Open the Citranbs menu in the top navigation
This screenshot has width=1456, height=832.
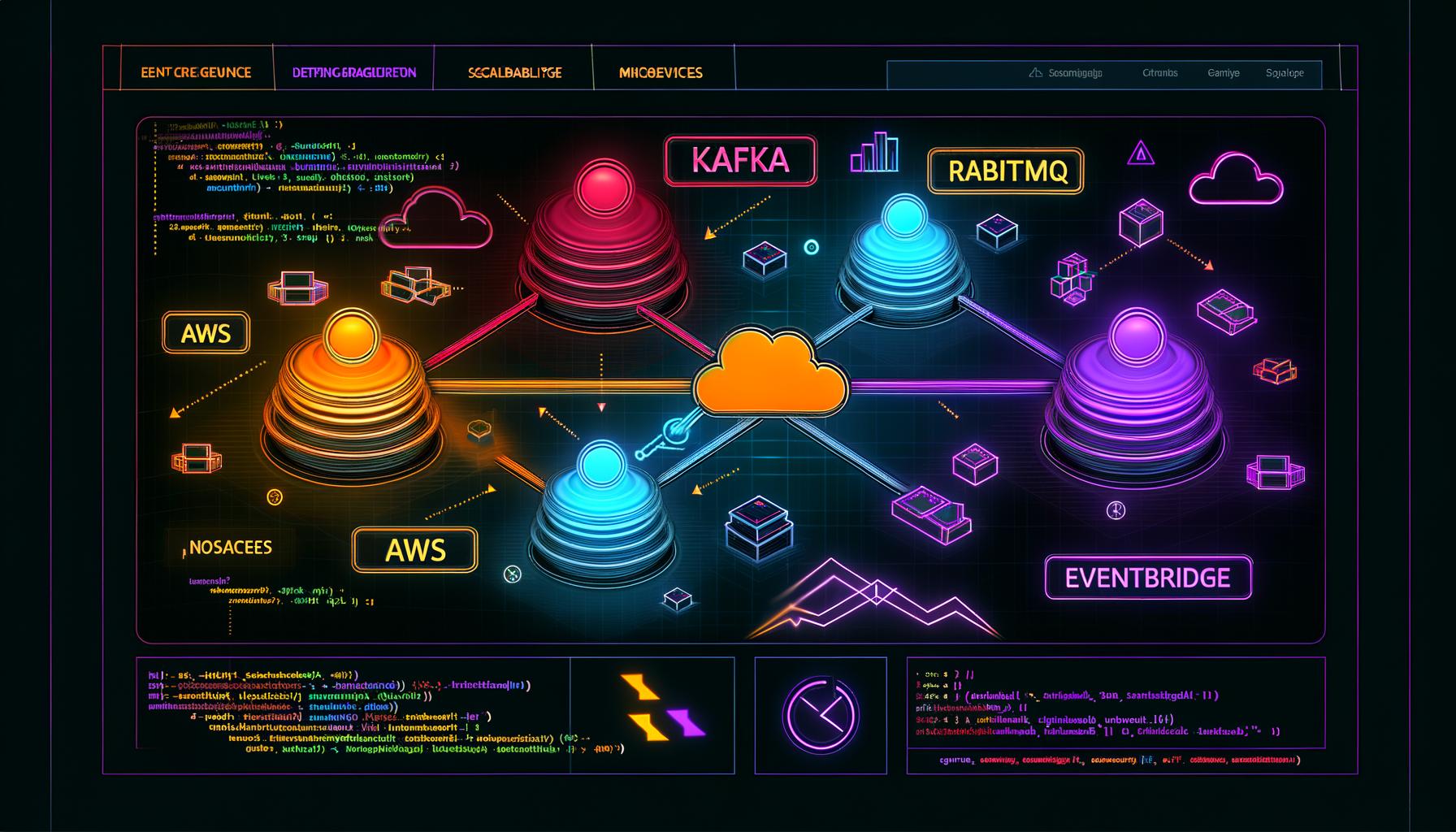[x=1159, y=72]
